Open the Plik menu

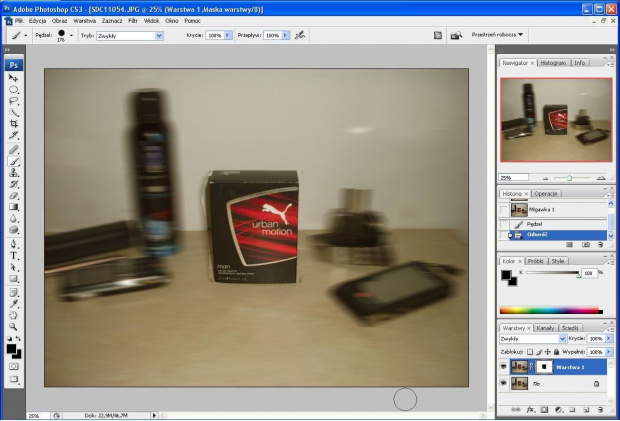(19, 21)
